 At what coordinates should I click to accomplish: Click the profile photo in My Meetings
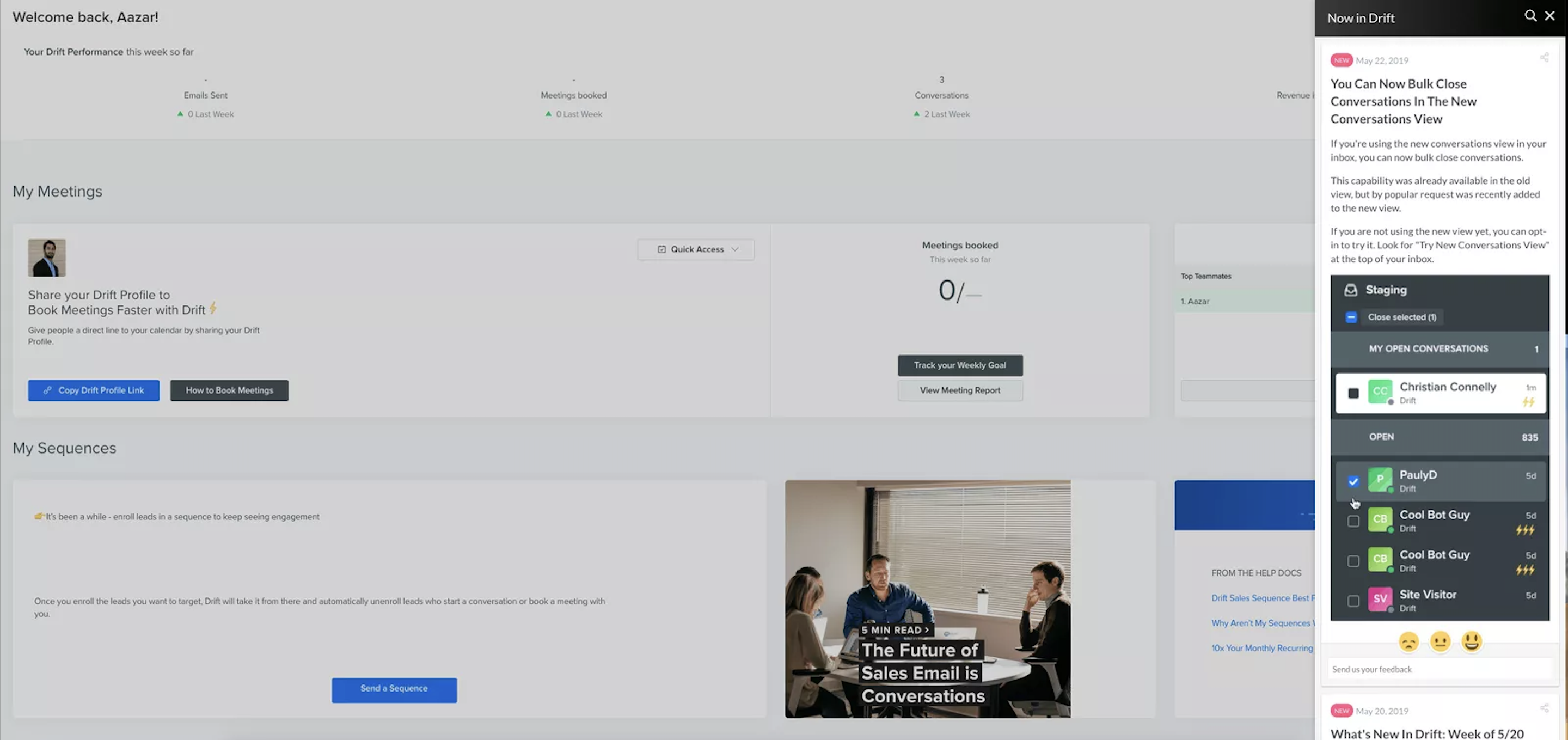coord(47,258)
